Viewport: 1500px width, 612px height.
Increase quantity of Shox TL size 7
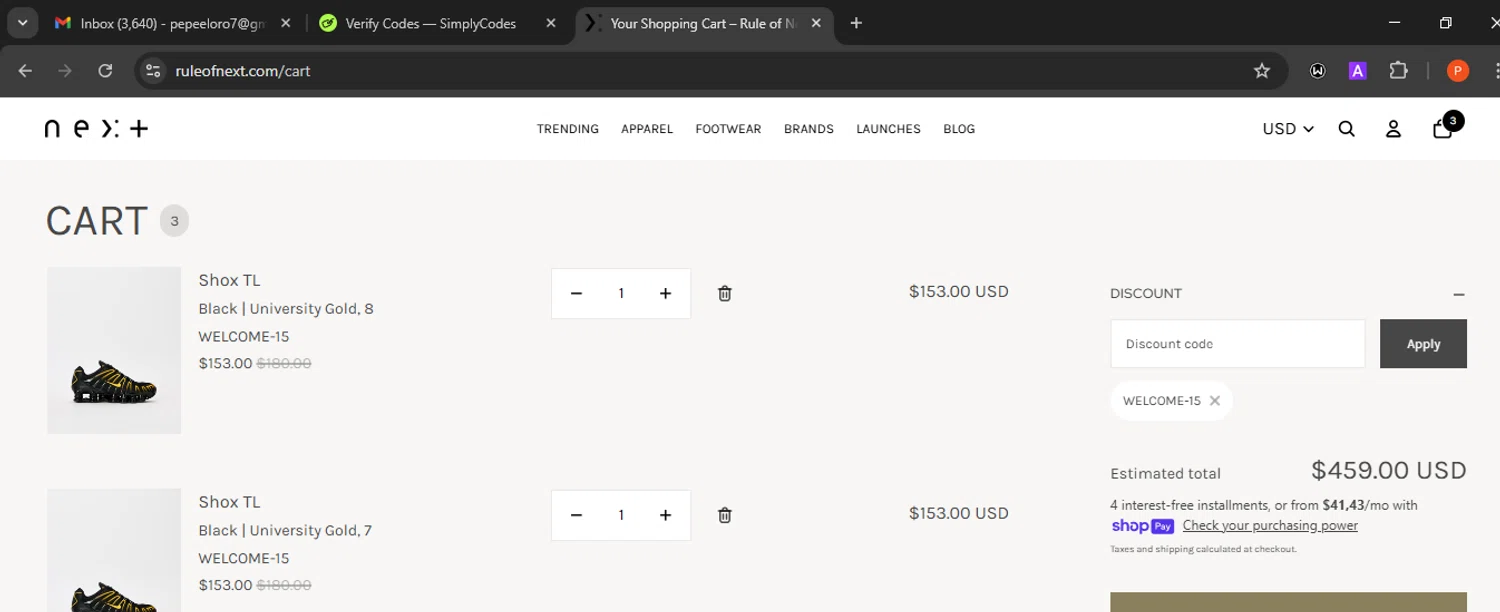pyautogui.click(x=665, y=515)
